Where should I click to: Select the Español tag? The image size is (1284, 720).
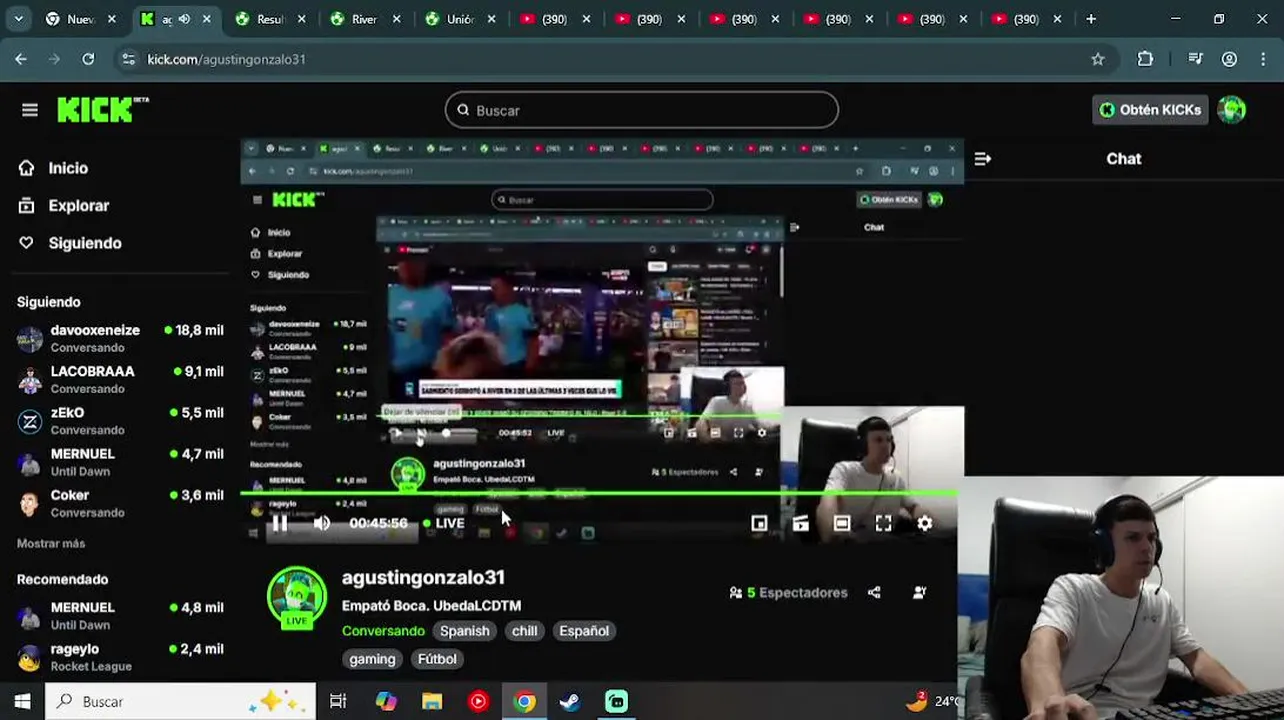tap(584, 631)
